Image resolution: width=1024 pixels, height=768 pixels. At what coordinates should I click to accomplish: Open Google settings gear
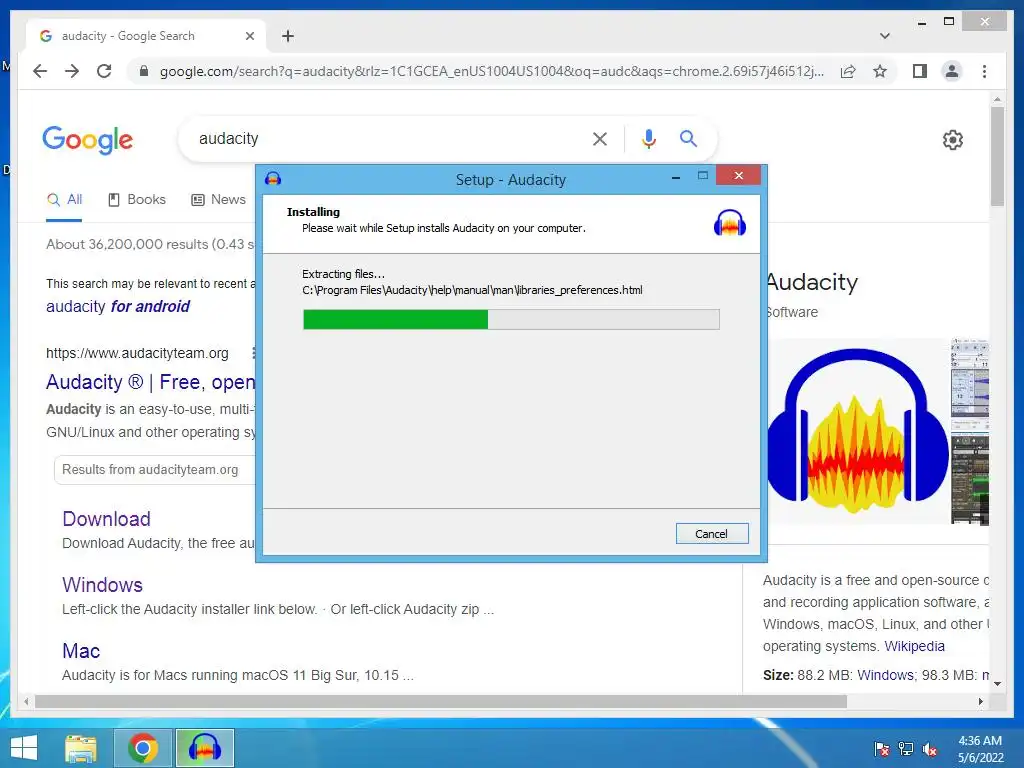pyautogui.click(x=953, y=140)
